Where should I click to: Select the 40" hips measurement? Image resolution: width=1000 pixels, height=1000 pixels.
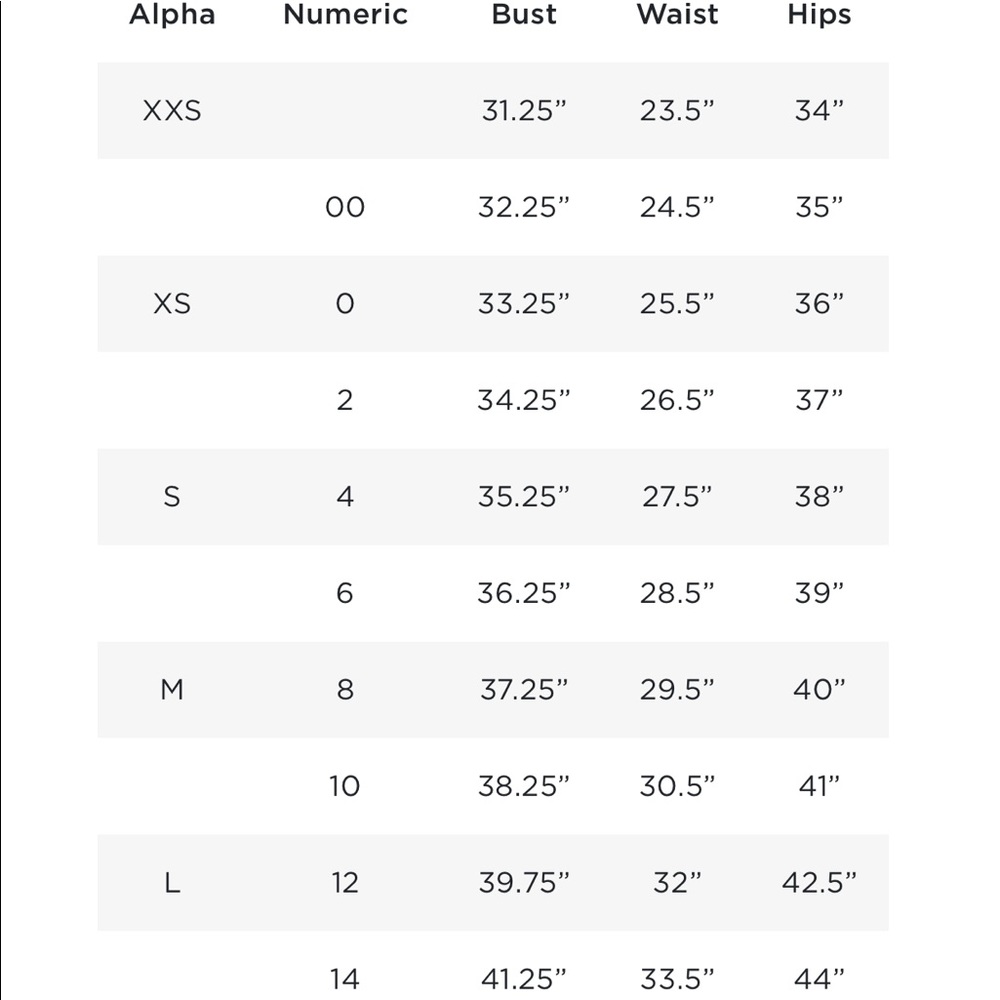click(x=819, y=689)
